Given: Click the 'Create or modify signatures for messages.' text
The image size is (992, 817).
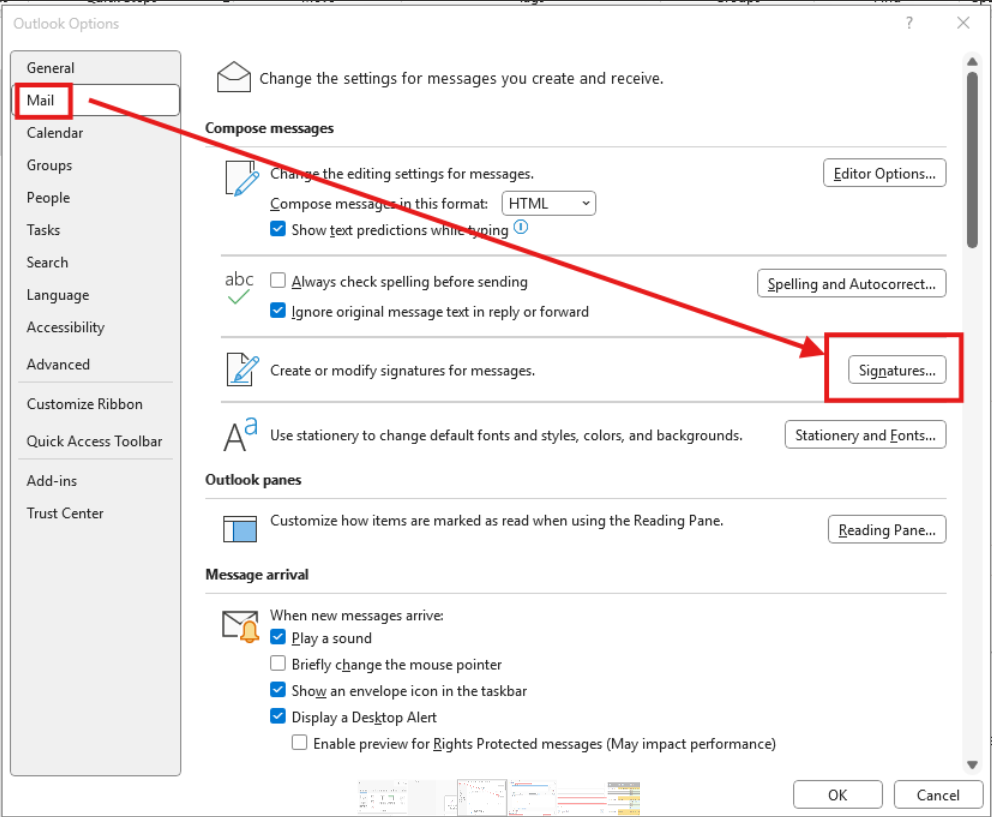Looking at the screenshot, I should pyautogui.click(x=402, y=370).
